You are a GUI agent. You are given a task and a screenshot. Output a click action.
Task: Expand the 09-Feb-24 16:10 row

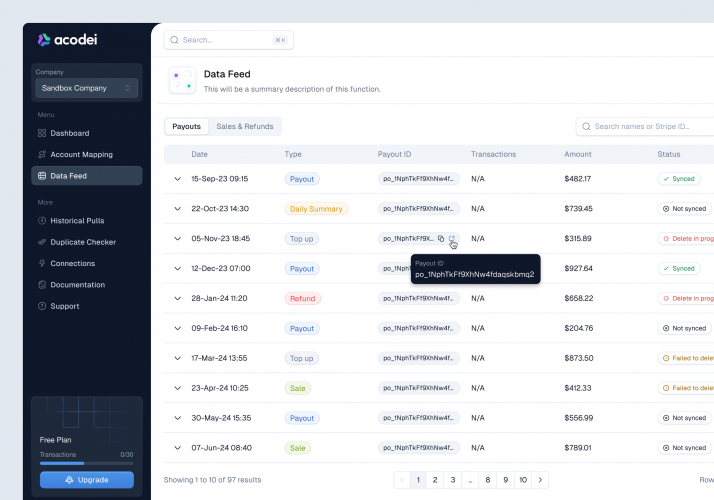click(x=178, y=328)
